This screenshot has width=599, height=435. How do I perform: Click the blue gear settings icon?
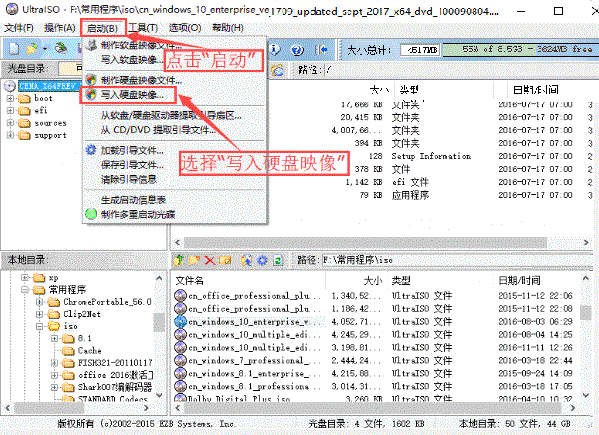pos(262,260)
